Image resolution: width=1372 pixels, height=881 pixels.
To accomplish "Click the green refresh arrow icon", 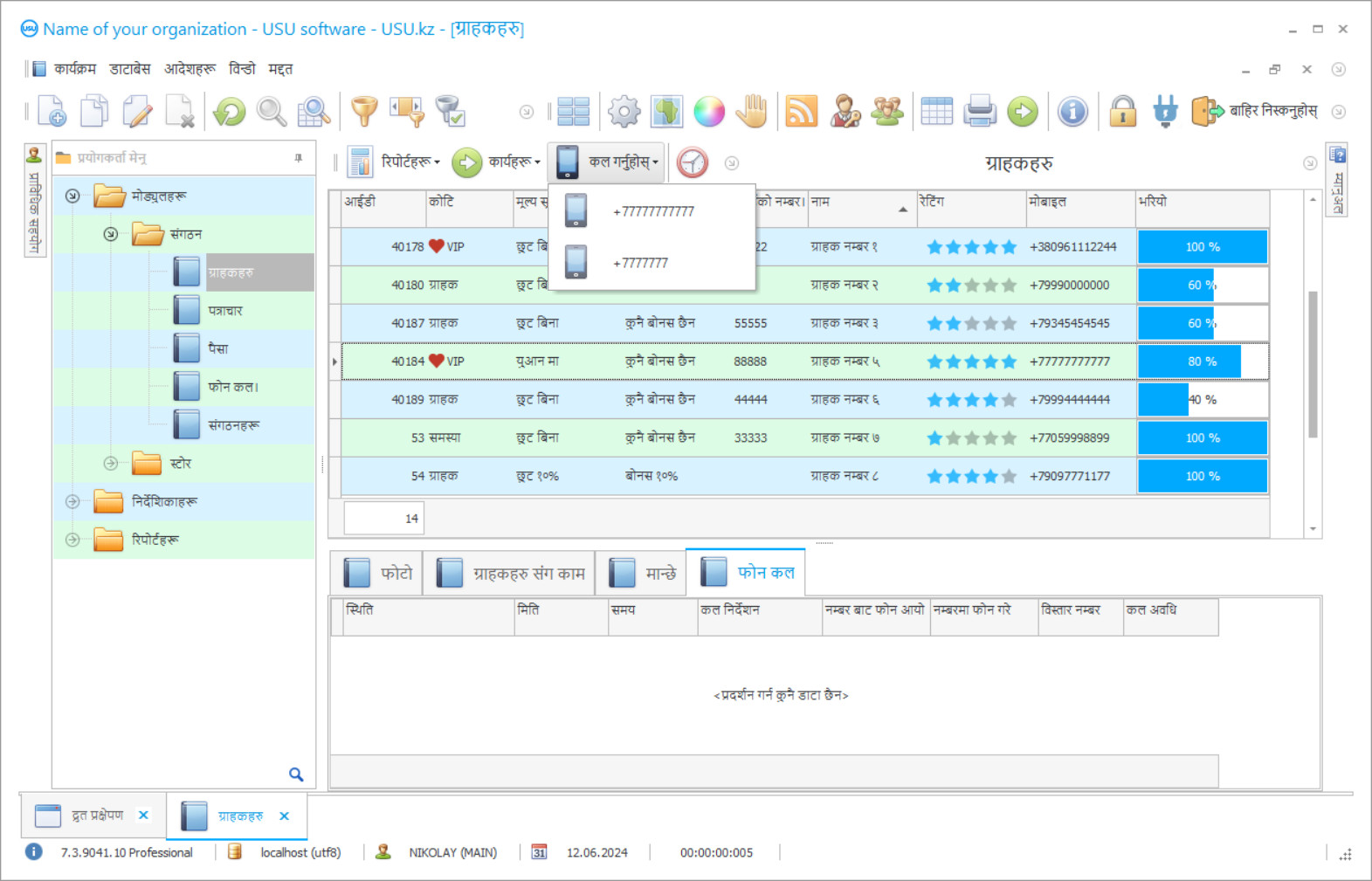I will [230, 111].
